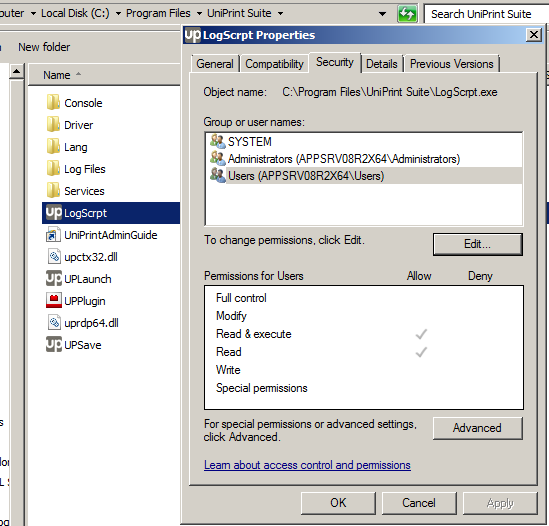This screenshot has height=526, width=549.
Task: Click the Console folder icon
Action: (53, 103)
